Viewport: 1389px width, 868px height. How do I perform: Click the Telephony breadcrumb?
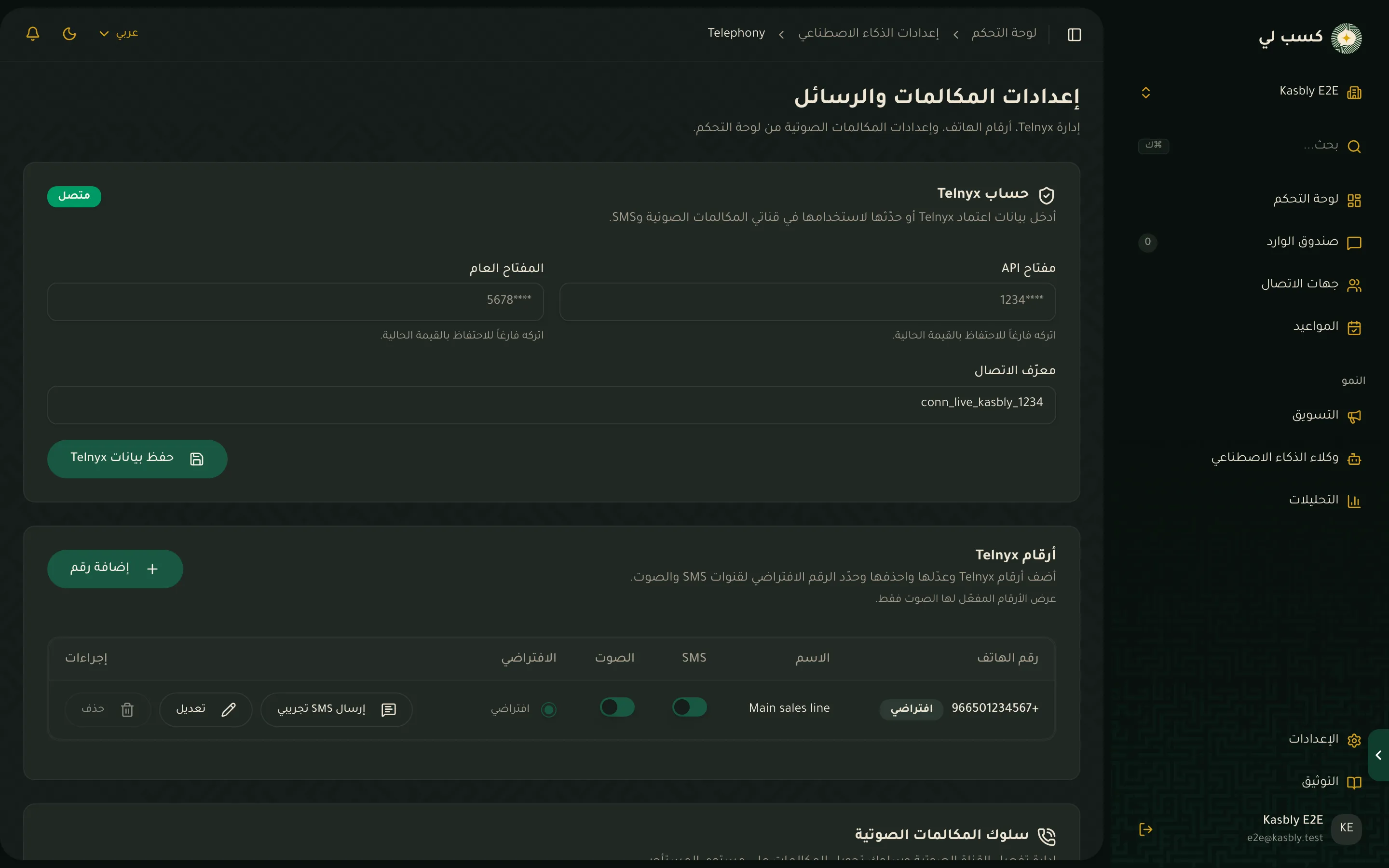[x=736, y=33]
